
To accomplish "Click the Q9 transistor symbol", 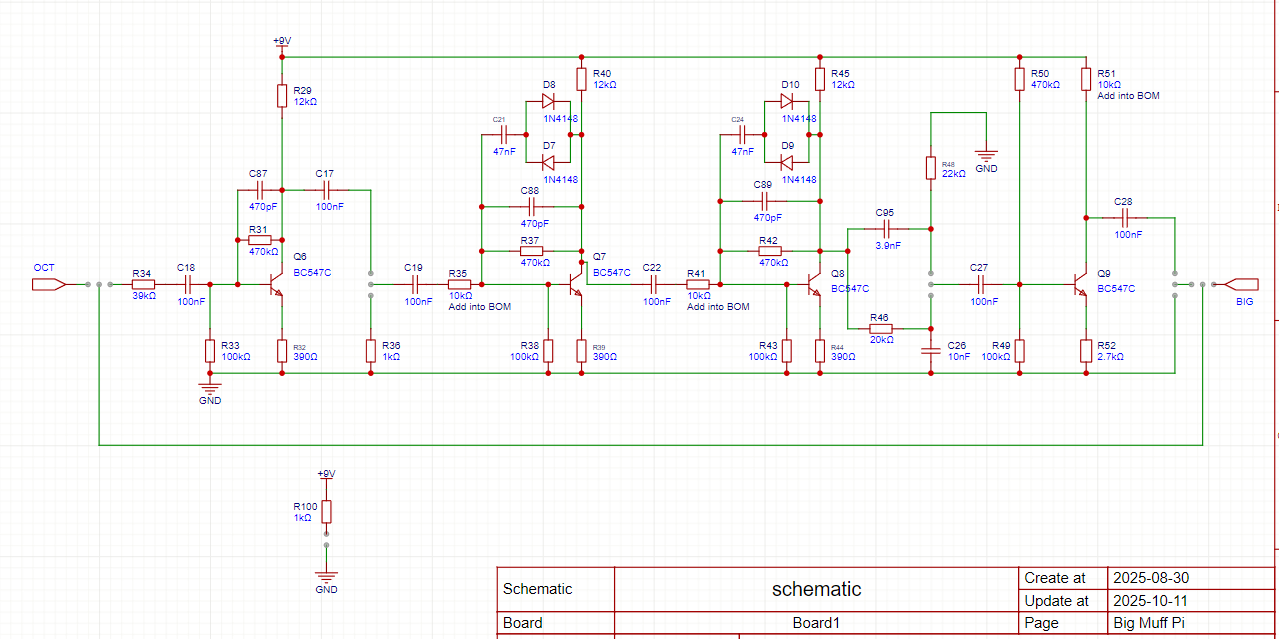I will click(1080, 285).
